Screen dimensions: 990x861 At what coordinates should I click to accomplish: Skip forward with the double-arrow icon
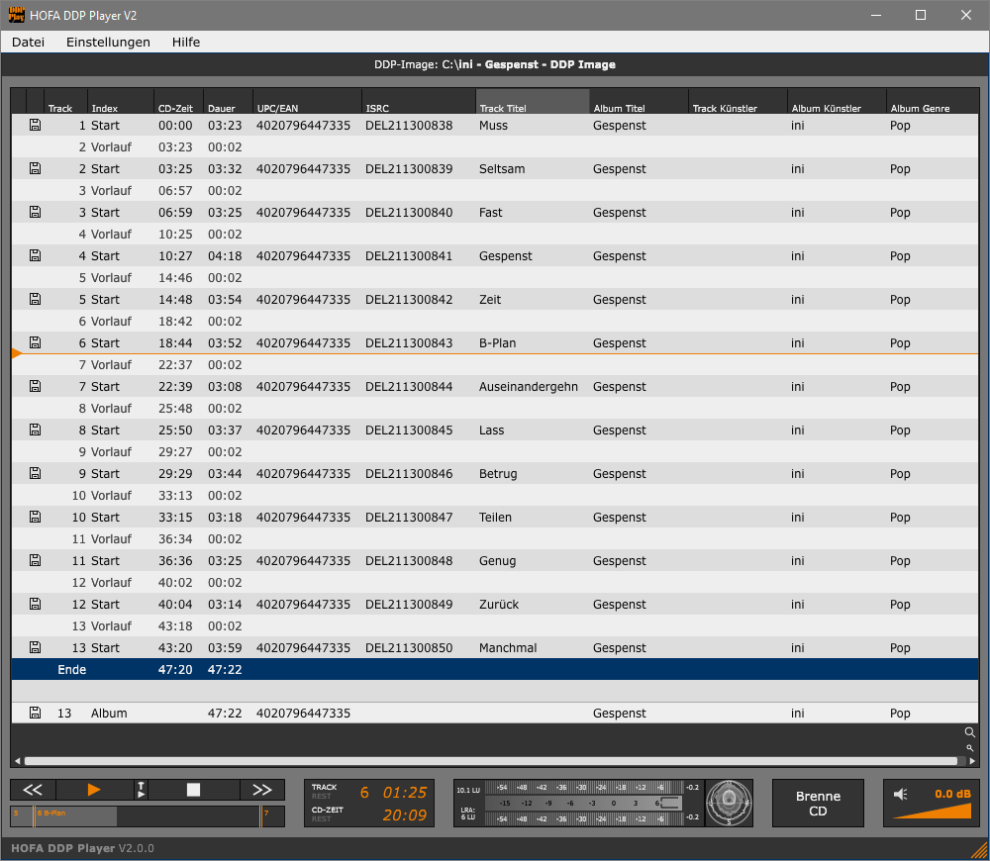pyautogui.click(x=262, y=789)
